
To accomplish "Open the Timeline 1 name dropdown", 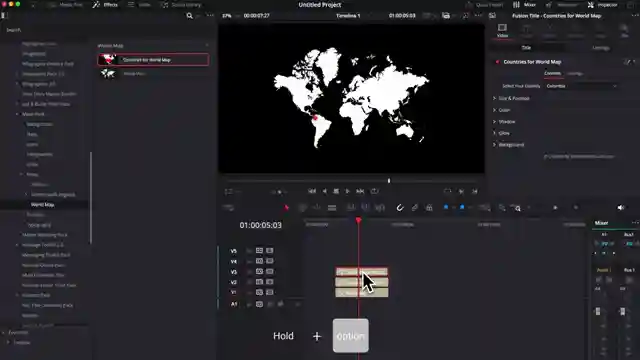I will click(352, 16).
